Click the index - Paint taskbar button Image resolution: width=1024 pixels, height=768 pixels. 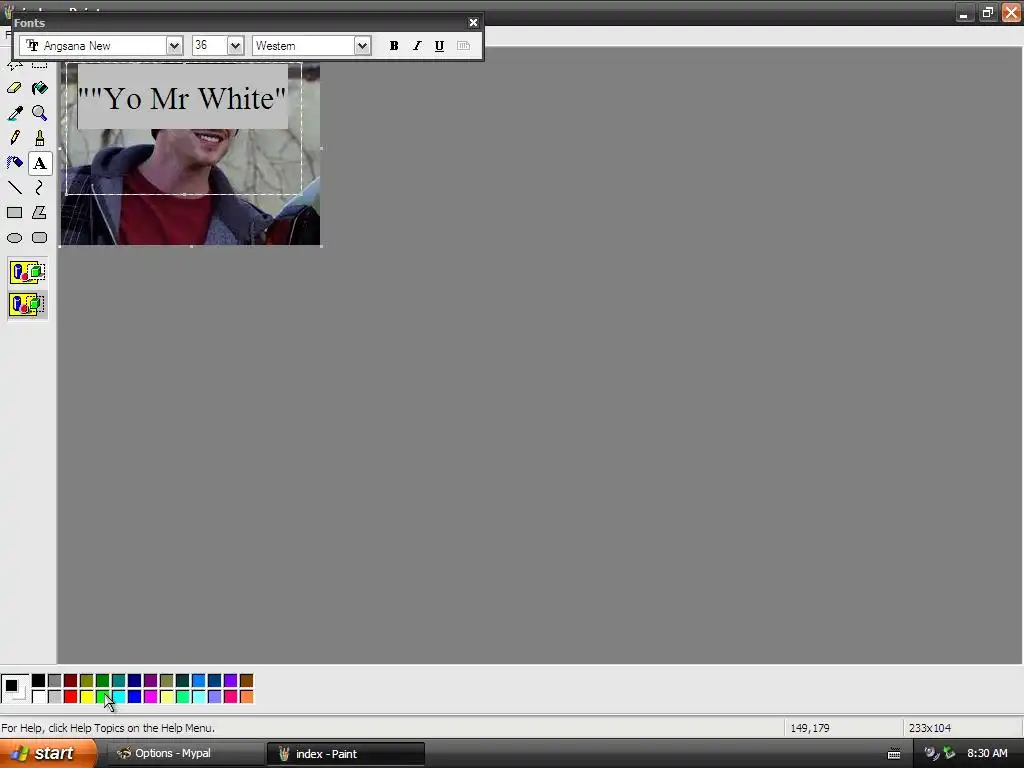[x=345, y=754]
